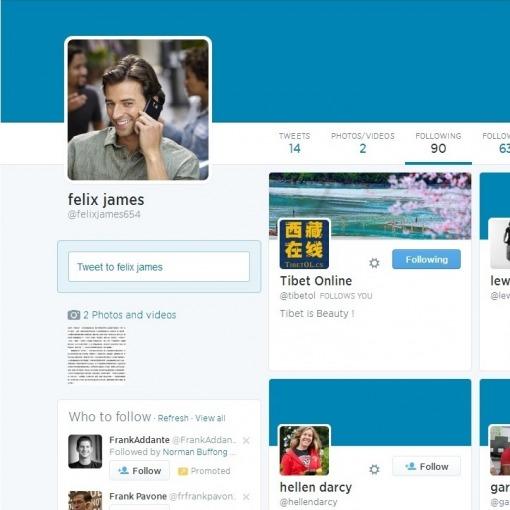Open the document photo thumbnail

pos(97,355)
